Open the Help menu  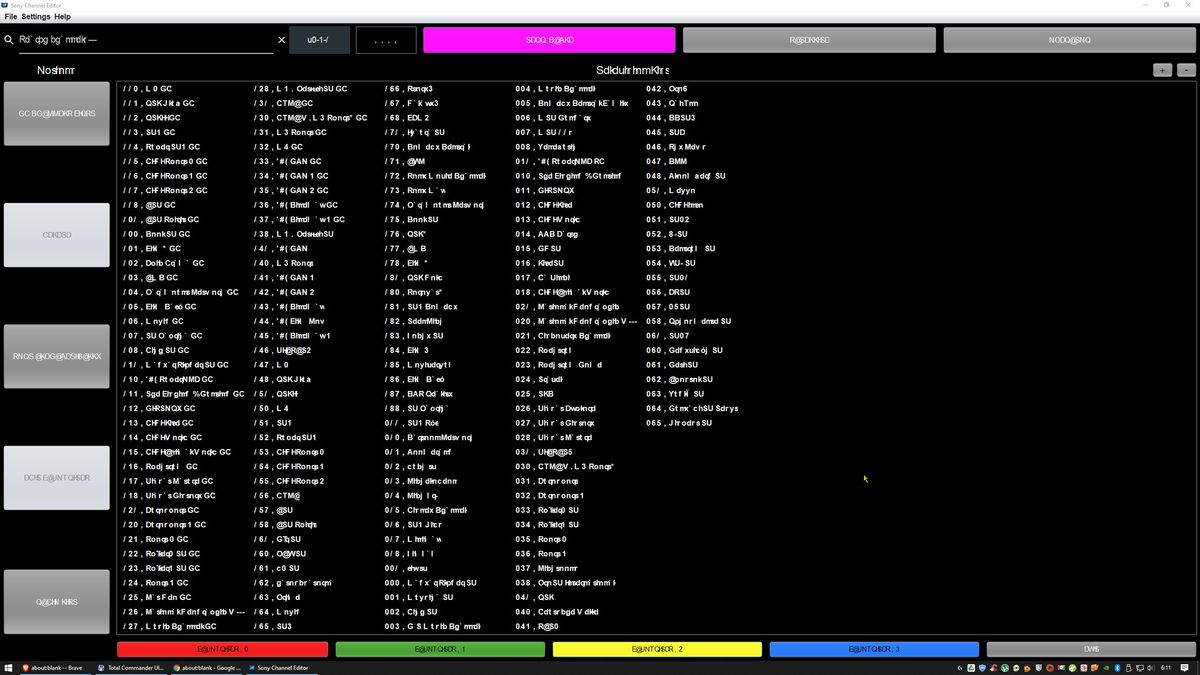(x=63, y=17)
